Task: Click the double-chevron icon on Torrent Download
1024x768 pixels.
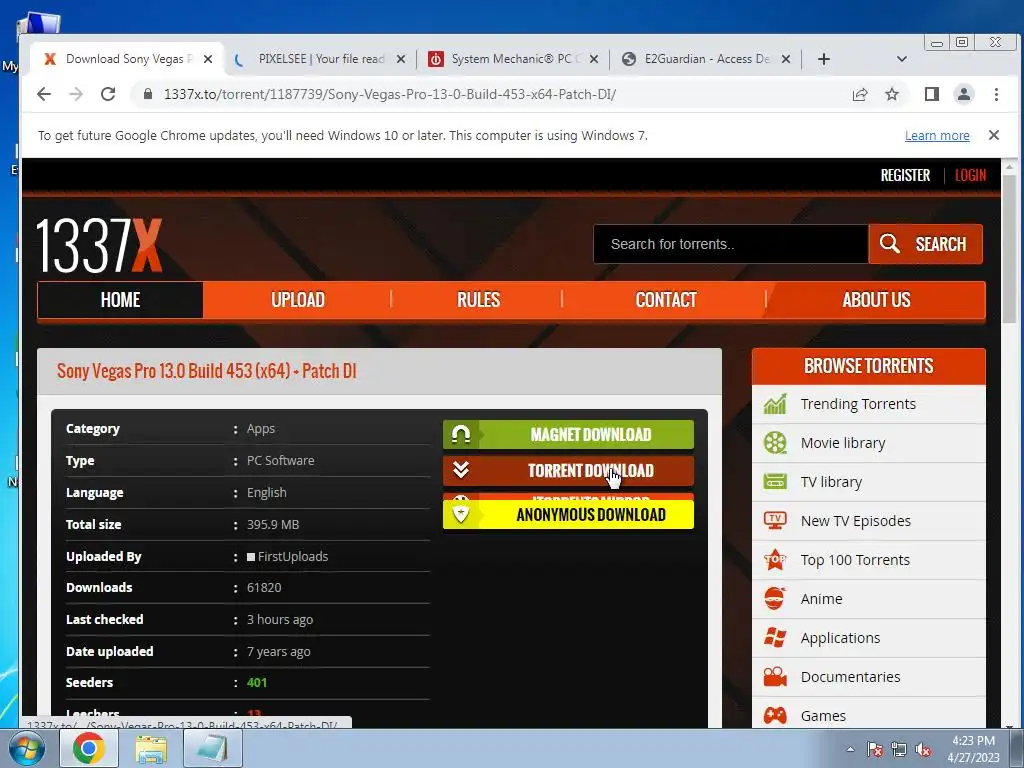Action: click(x=461, y=470)
